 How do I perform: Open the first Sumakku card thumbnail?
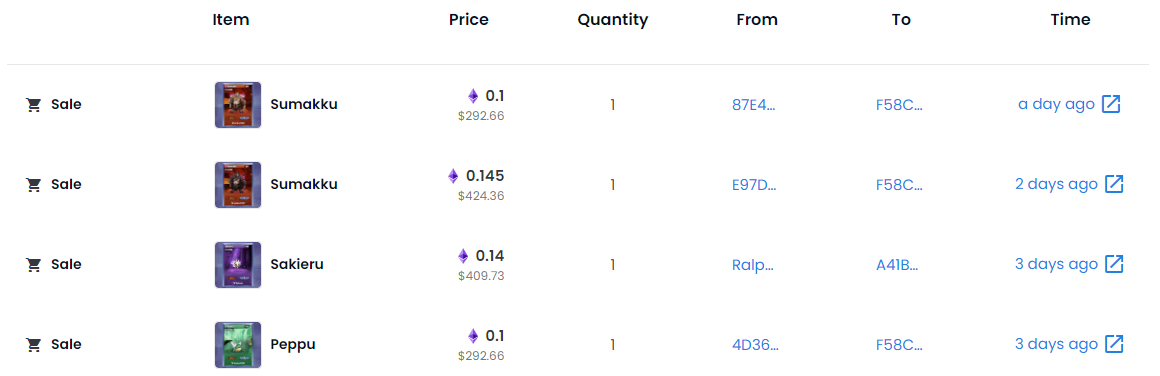pos(237,105)
